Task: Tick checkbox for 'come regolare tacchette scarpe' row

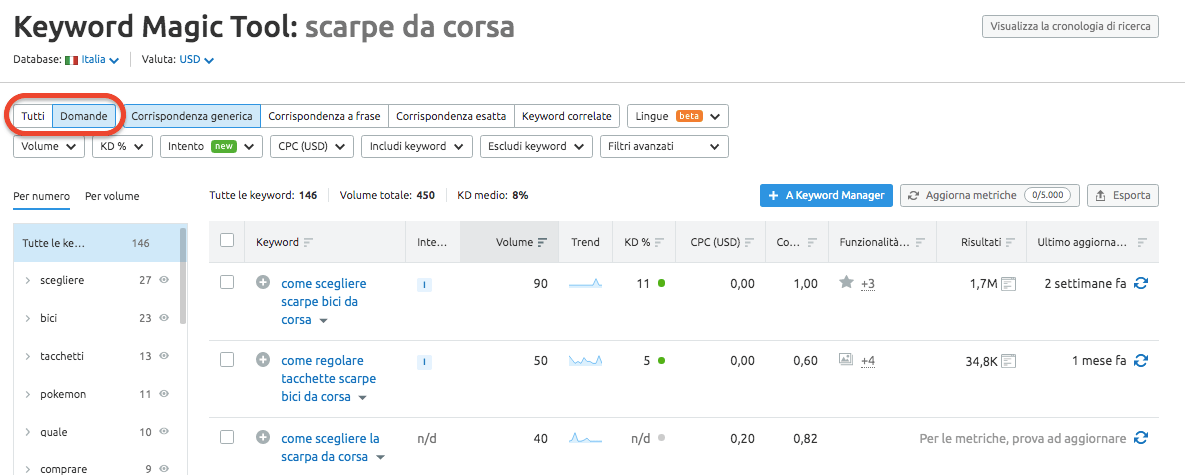Action: point(227,360)
